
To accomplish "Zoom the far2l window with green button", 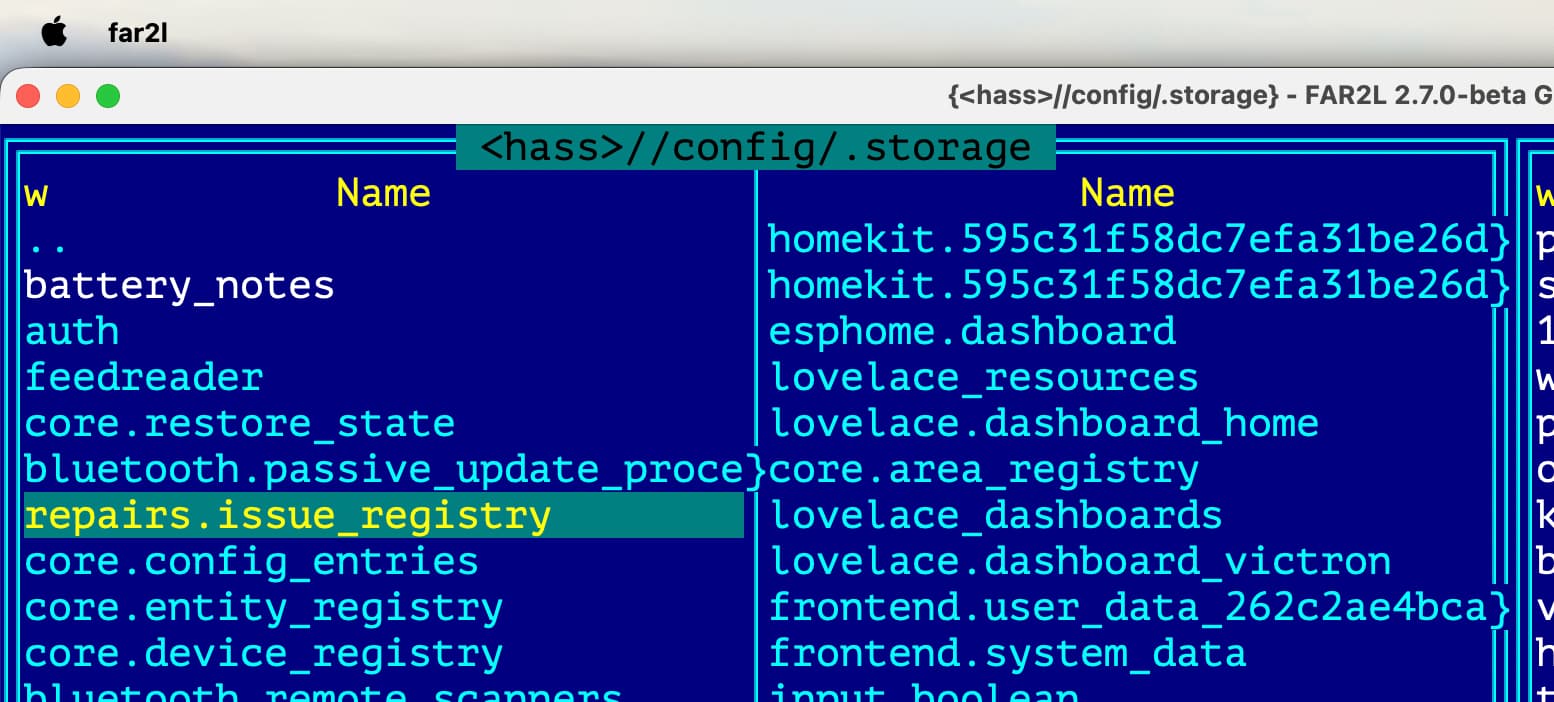I will 107,96.
